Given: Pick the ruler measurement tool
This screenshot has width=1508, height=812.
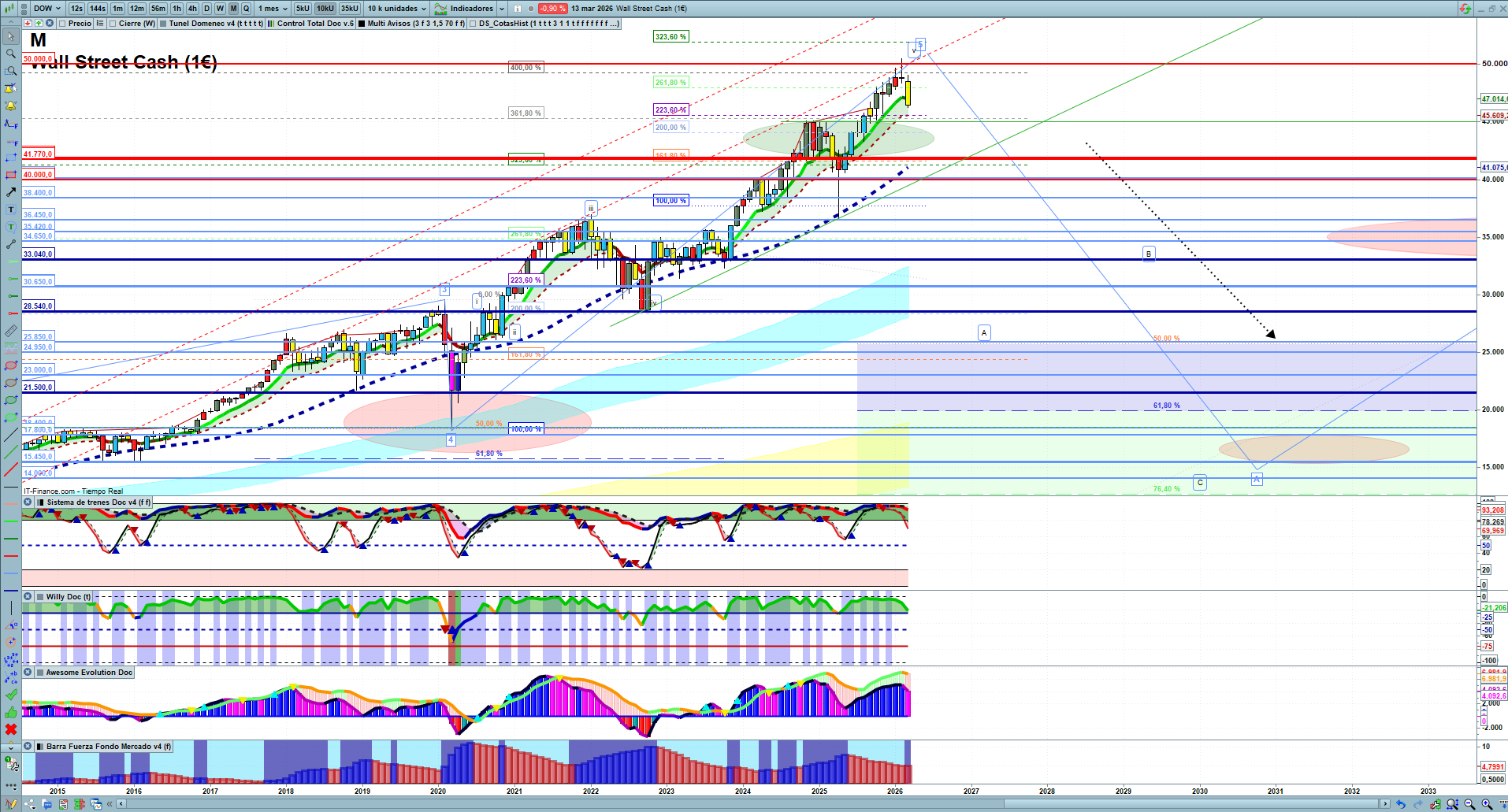Looking at the screenshot, I should point(11,331).
